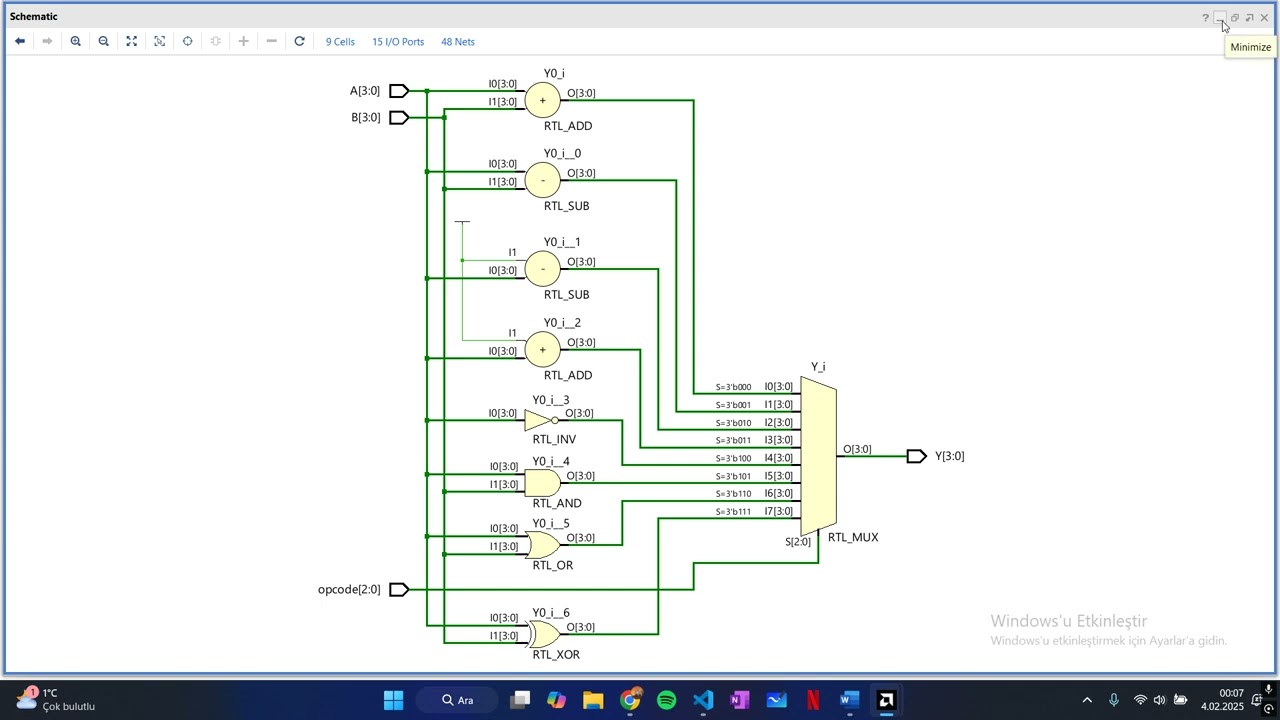Select the RTL_OR gate Y0_i__5
The height and width of the screenshot is (720, 1280).
pyautogui.click(x=542, y=545)
